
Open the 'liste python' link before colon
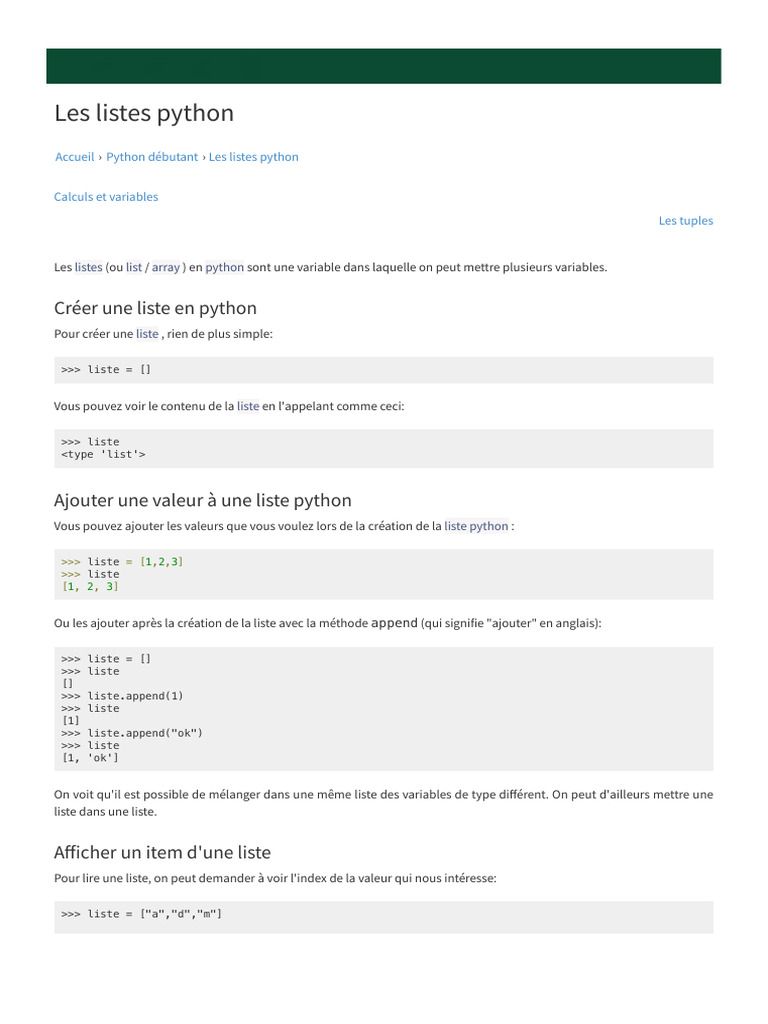coord(476,526)
